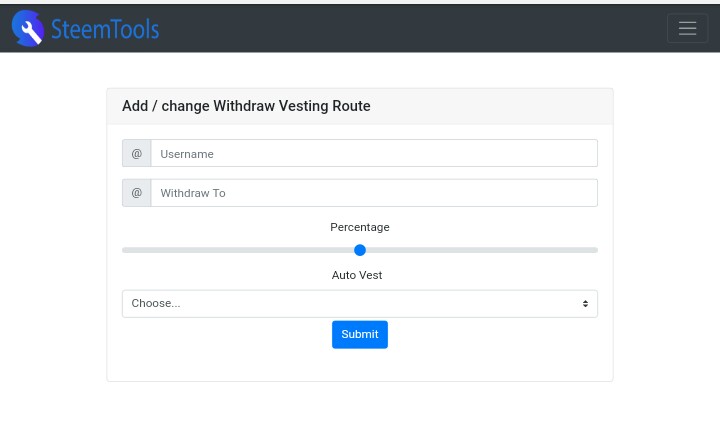Click the up-down arrows on Auto Vest select
This screenshot has width=720, height=427.
pyautogui.click(x=585, y=303)
